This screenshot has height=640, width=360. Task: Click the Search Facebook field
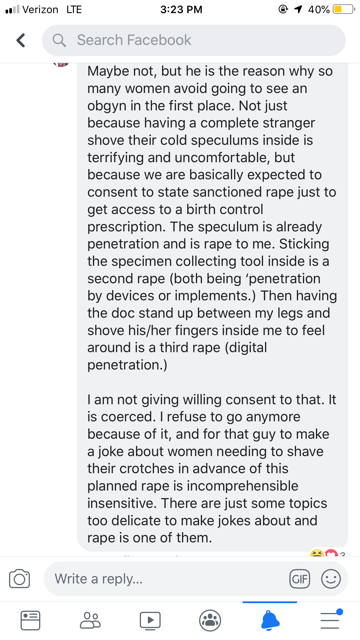[194, 40]
